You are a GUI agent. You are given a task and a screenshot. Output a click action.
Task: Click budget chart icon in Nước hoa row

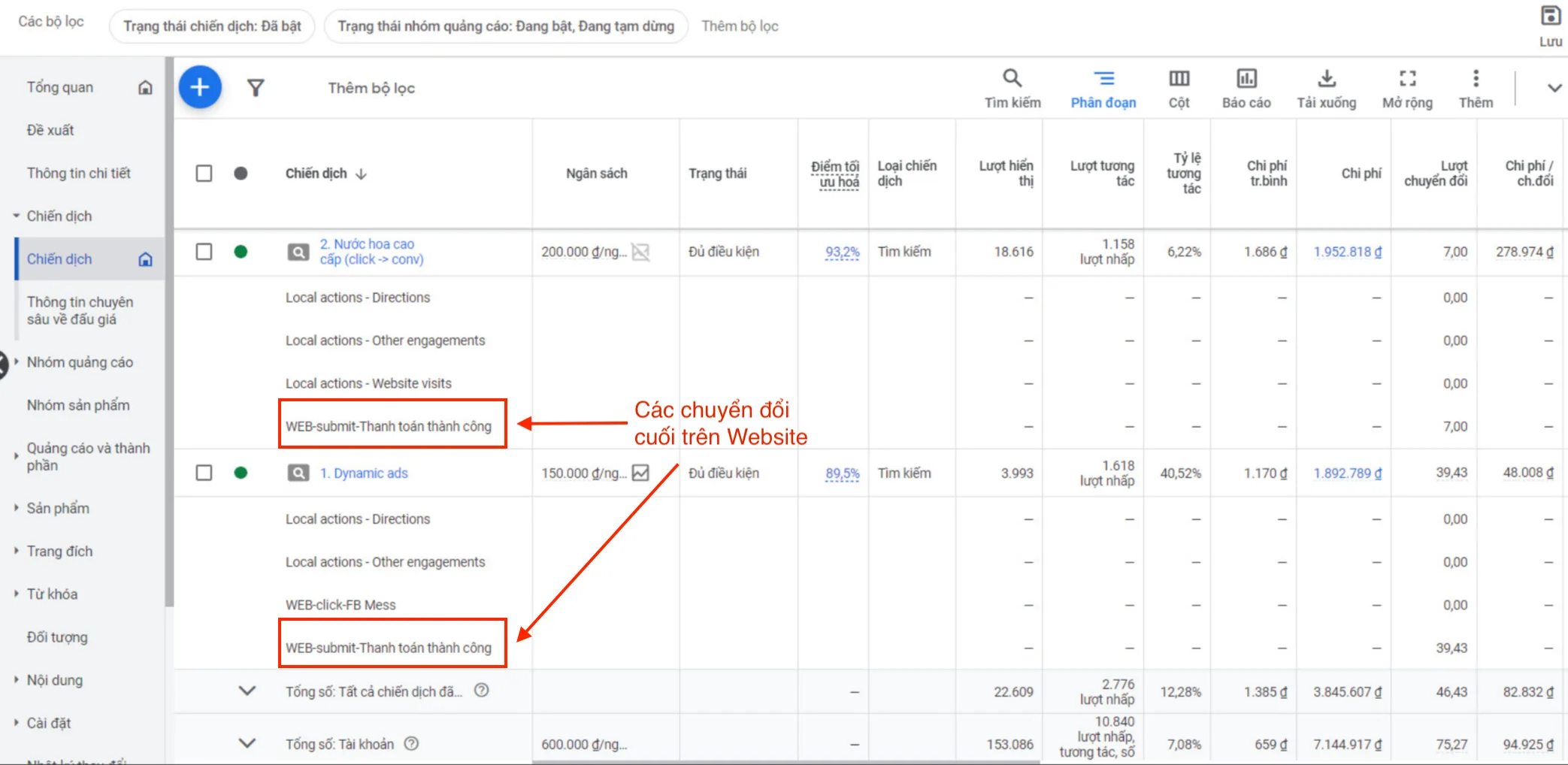click(640, 252)
